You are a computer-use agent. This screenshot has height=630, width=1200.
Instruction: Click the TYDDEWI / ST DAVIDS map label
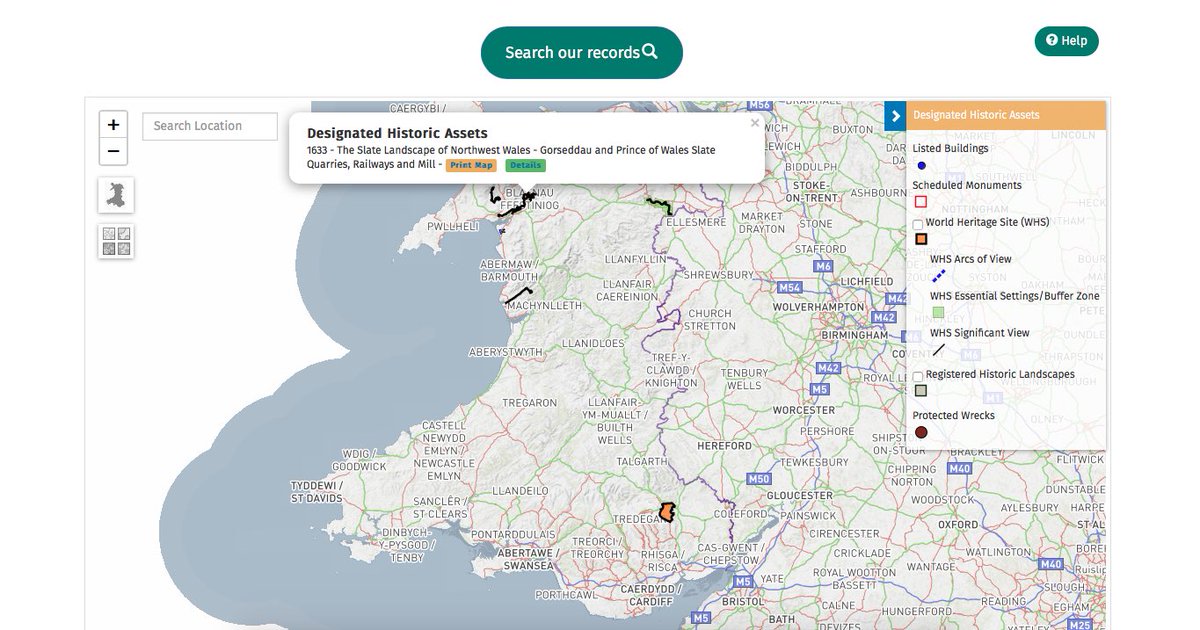click(316, 492)
